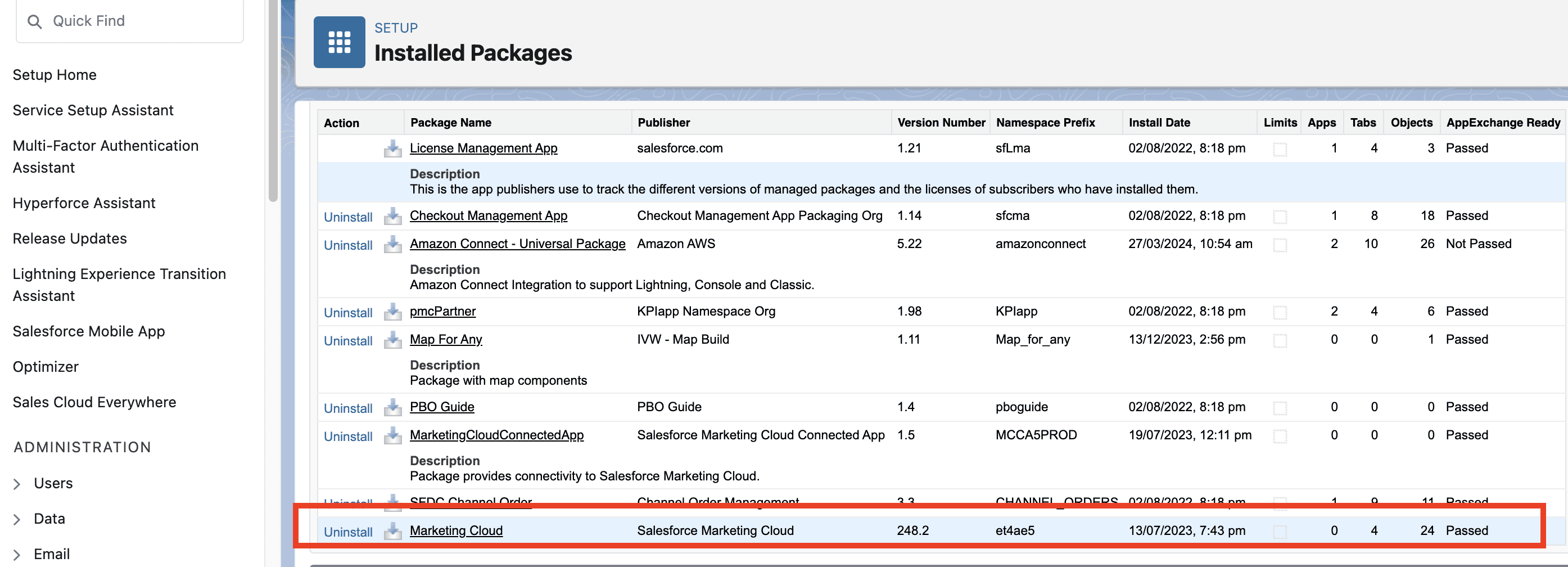
Task: Uninstall pmcPartner package
Action: click(x=348, y=312)
